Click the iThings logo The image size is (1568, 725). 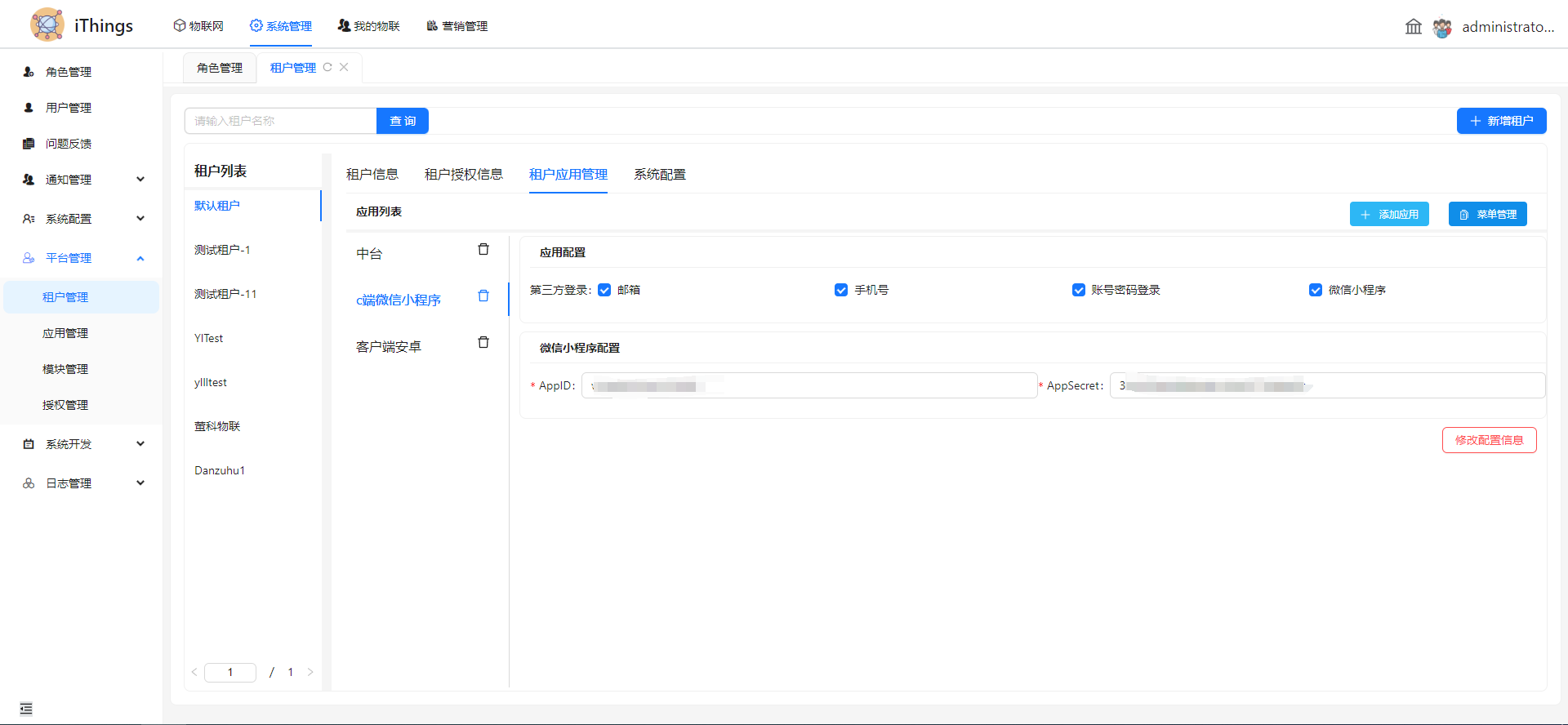(x=47, y=25)
